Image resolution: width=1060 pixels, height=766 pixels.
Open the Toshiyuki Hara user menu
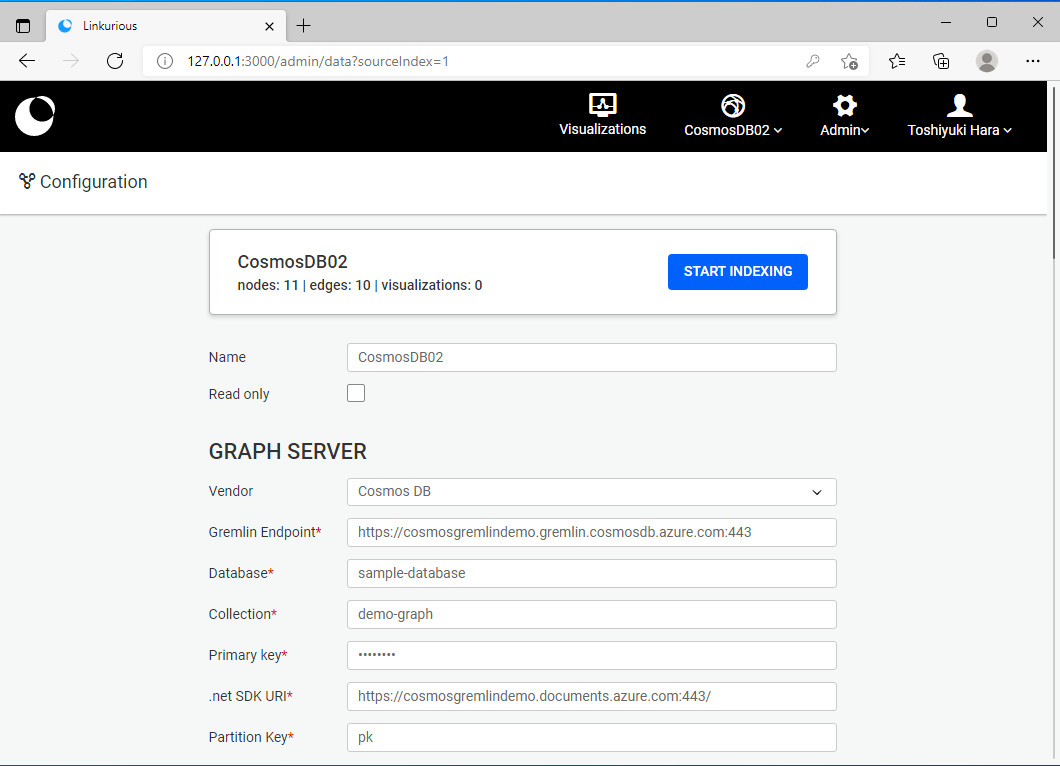959,116
